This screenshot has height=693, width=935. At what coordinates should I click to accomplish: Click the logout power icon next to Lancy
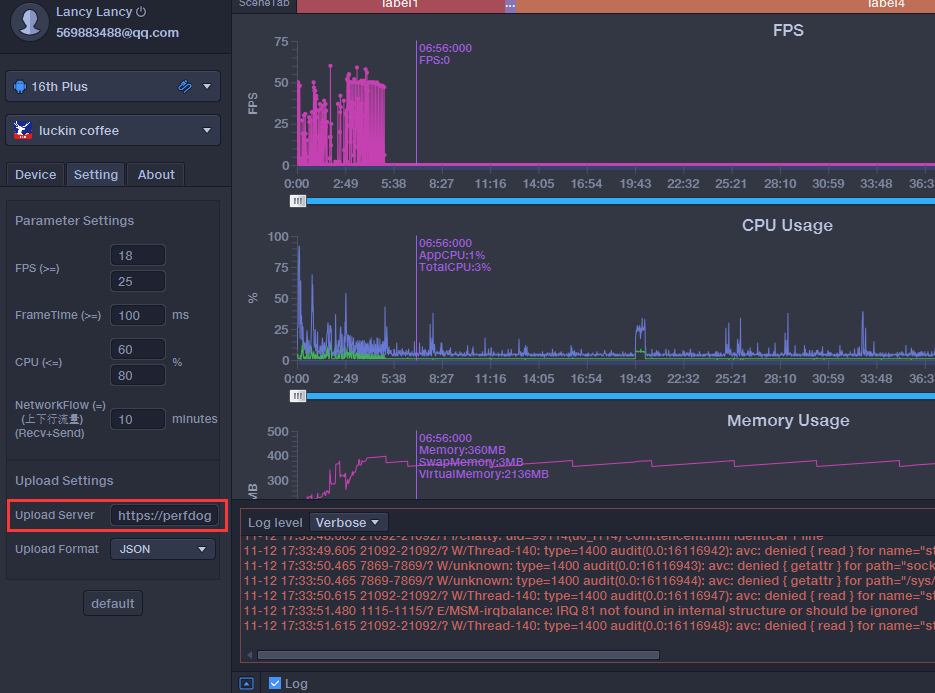141,11
